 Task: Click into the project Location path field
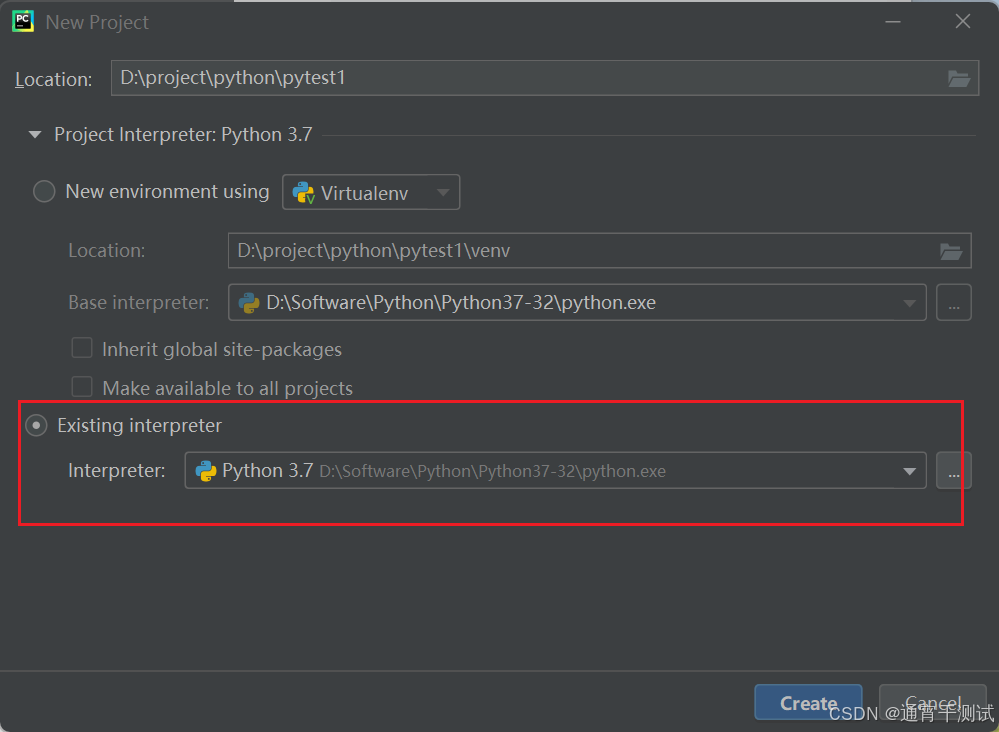545,78
